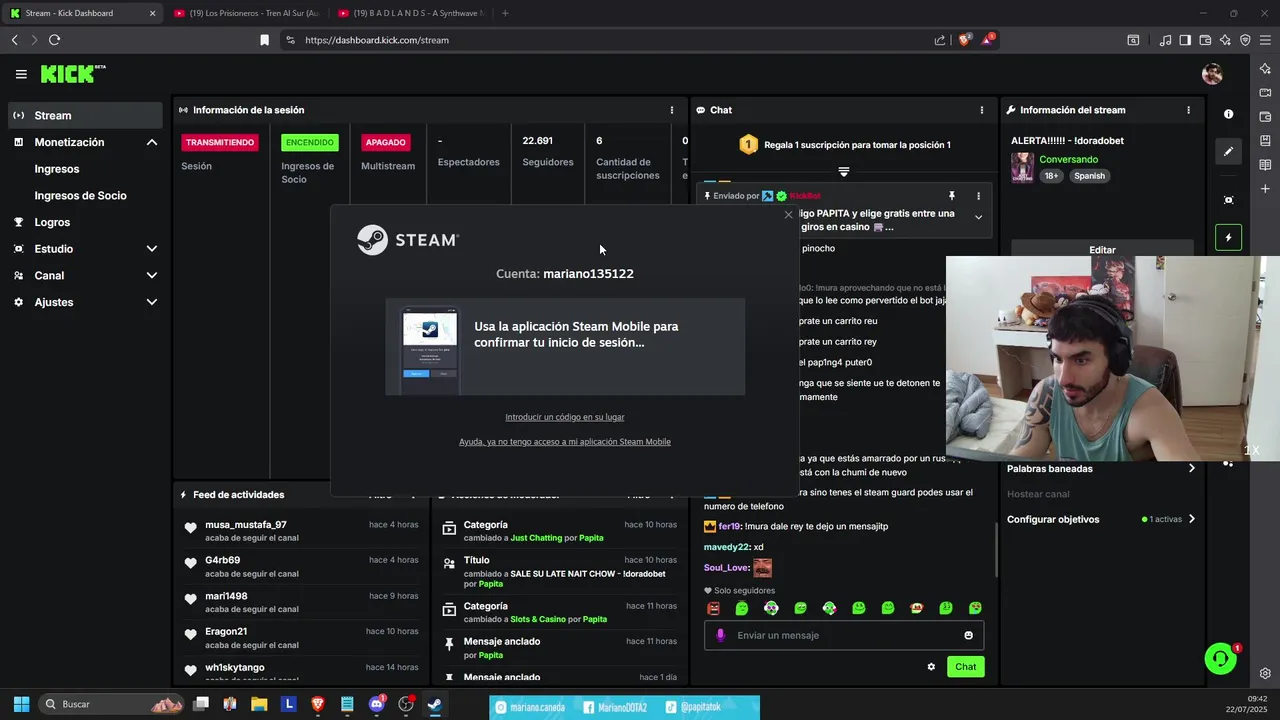The image size is (1280, 720).
Task: Open Información de la sesión options menu
Action: (x=672, y=110)
